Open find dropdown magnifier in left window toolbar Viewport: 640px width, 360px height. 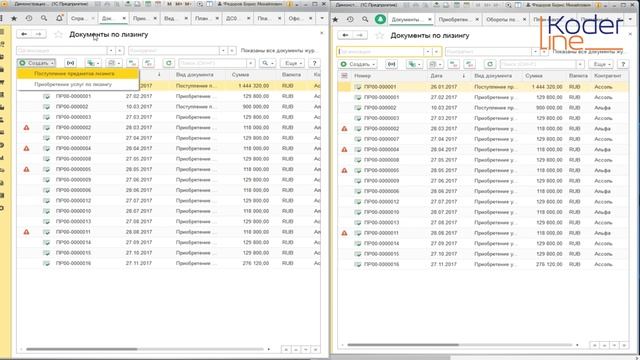(x=267, y=63)
